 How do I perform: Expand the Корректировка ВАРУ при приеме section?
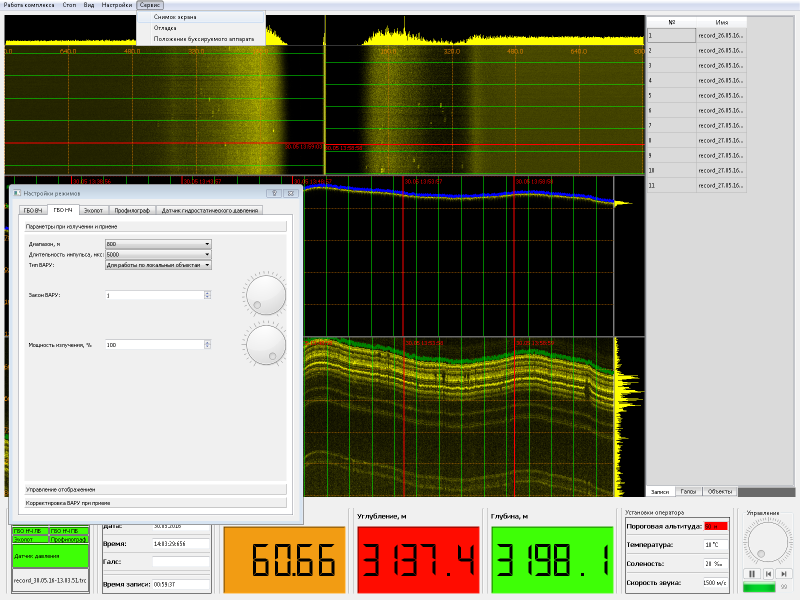[156, 503]
